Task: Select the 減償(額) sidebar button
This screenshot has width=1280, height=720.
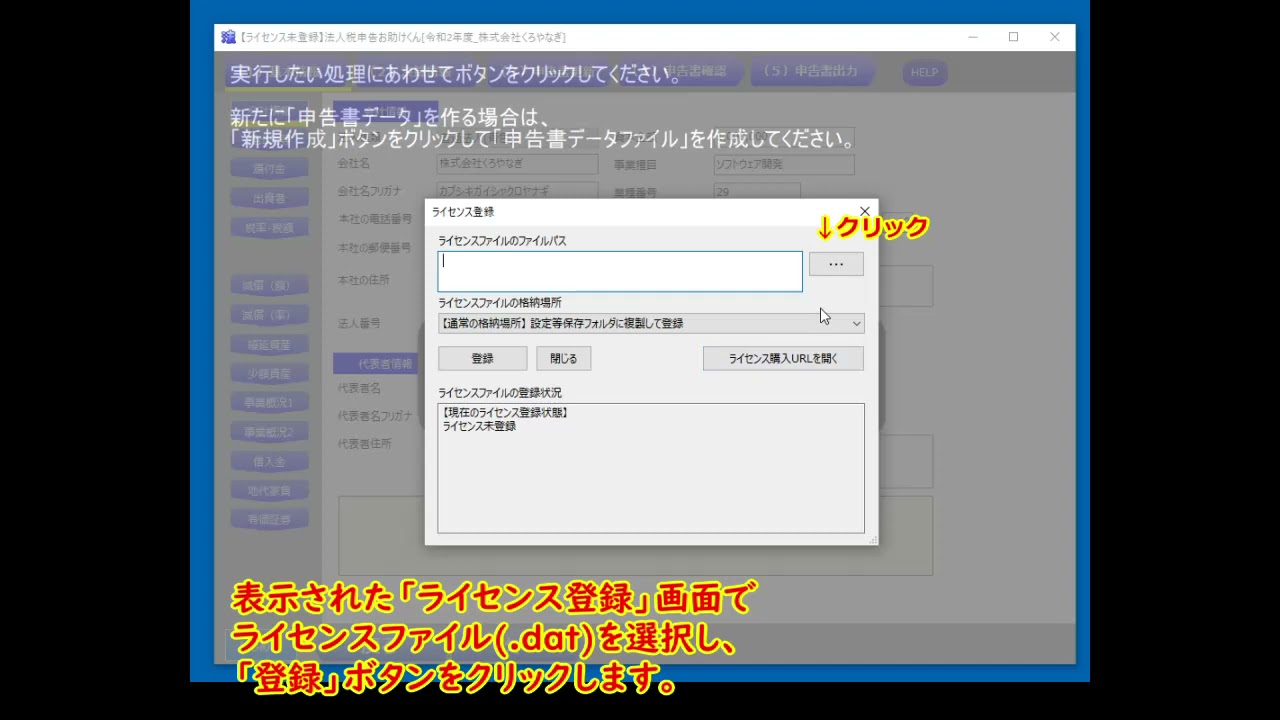Action: tap(269, 286)
